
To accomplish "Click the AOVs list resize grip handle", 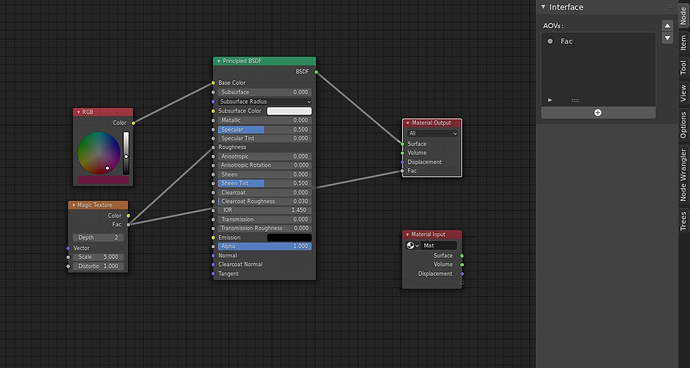I will [x=575, y=100].
